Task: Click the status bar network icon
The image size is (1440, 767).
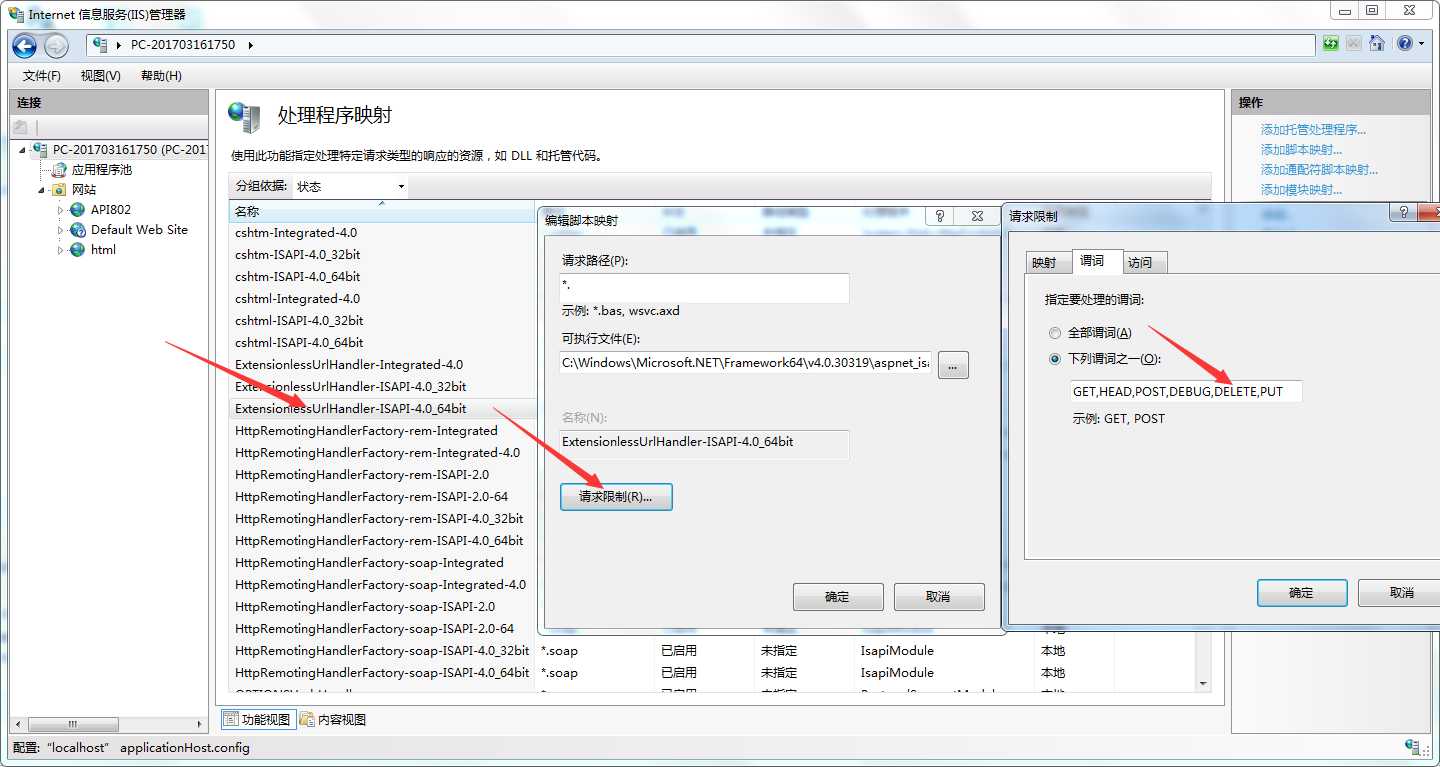Action: (1414, 747)
